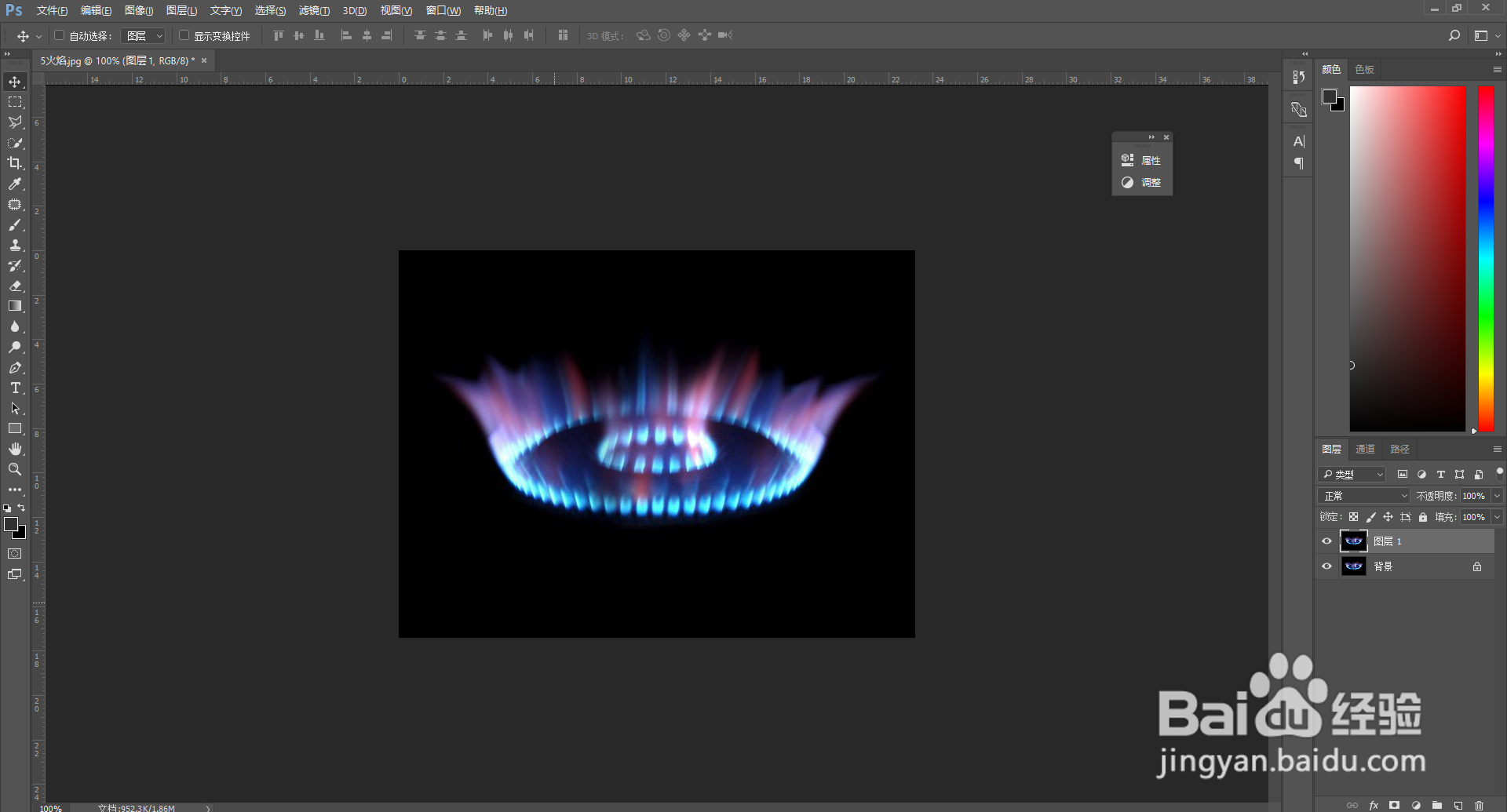The width and height of the screenshot is (1507, 812).
Task: Pick the Eyedropper tool
Action: (14, 184)
